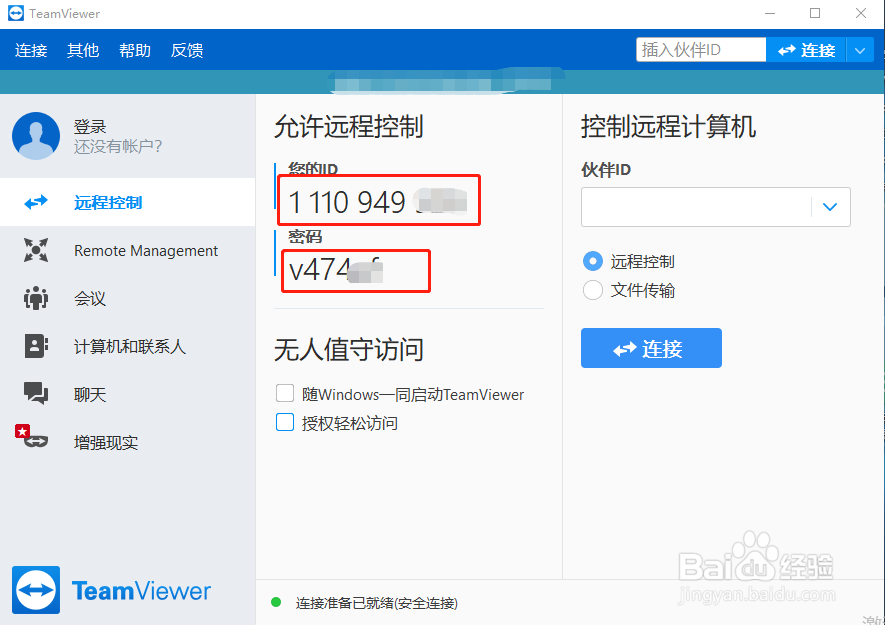Screen dimensions: 885x625
Task: Click the 允许远程控制 heading
Action: [x=349, y=126]
